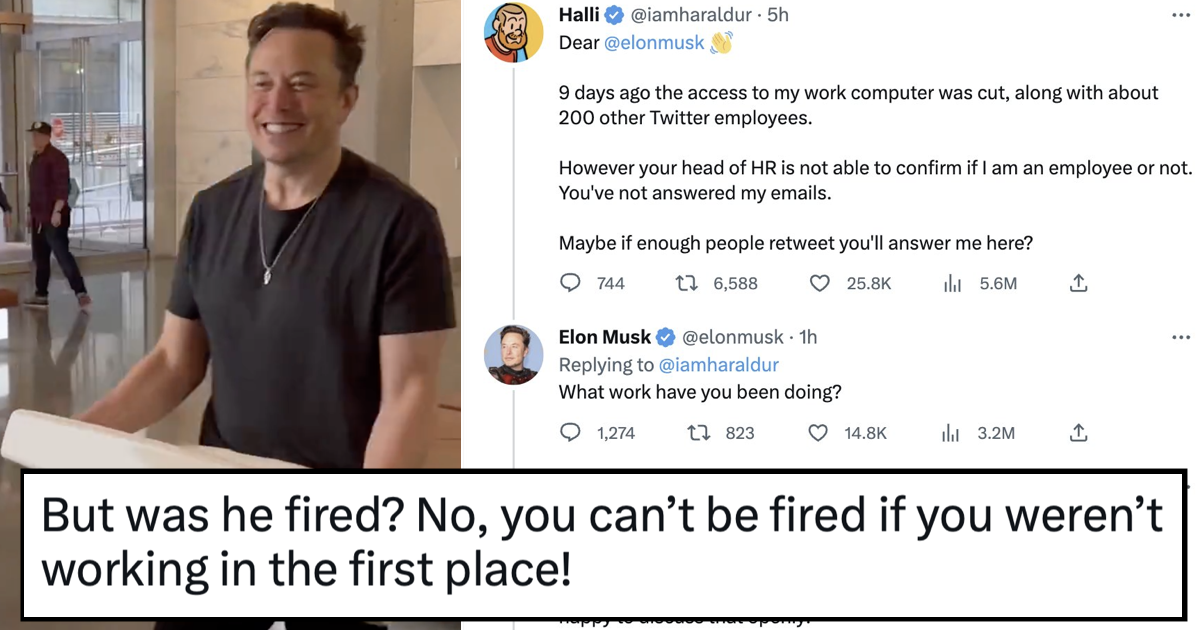The width and height of the screenshot is (1200, 630).
Task: Open Halli's cartoon profile avatar
Action: (x=514, y=33)
